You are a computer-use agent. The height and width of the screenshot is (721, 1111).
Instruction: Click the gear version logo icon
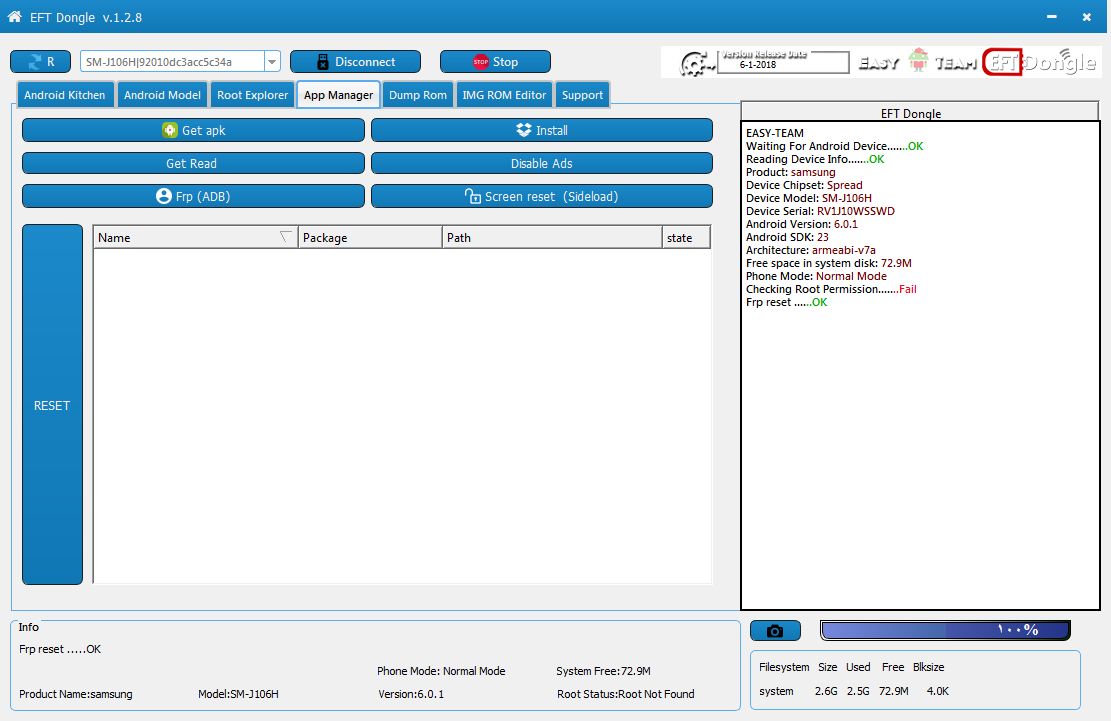tap(697, 64)
